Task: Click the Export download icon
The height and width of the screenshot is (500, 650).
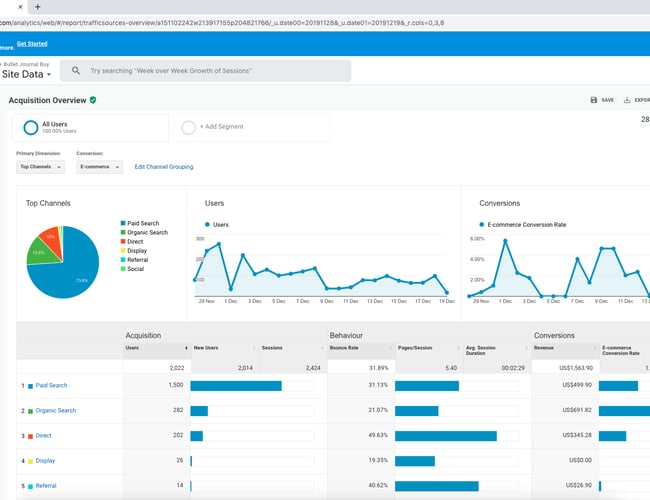Action: click(x=627, y=100)
